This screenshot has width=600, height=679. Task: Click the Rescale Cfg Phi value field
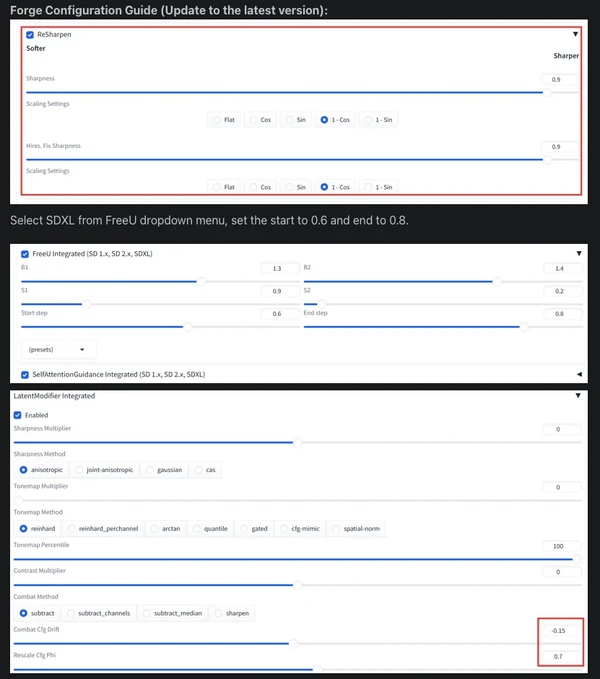(x=558, y=657)
